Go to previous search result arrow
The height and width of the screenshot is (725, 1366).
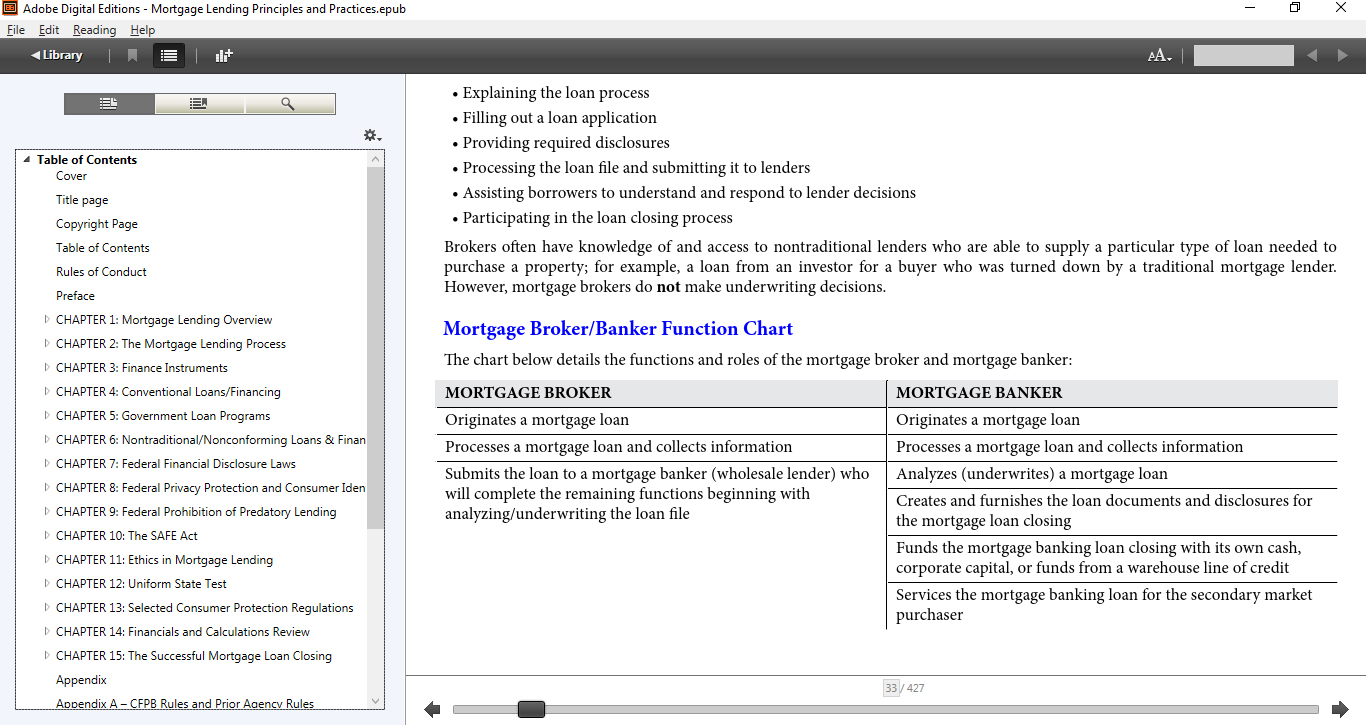point(1312,55)
